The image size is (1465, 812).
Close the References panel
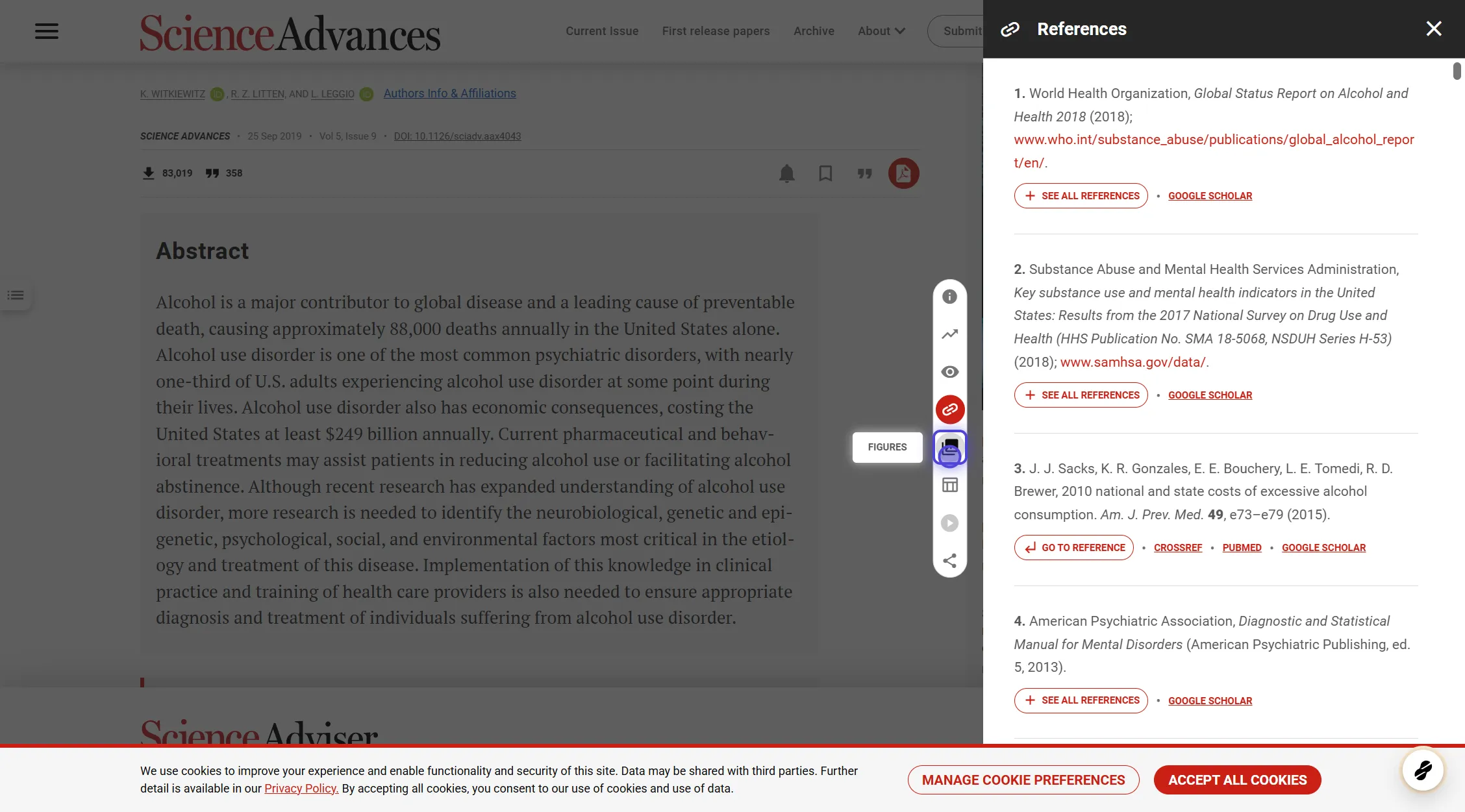tap(1434, 29)
